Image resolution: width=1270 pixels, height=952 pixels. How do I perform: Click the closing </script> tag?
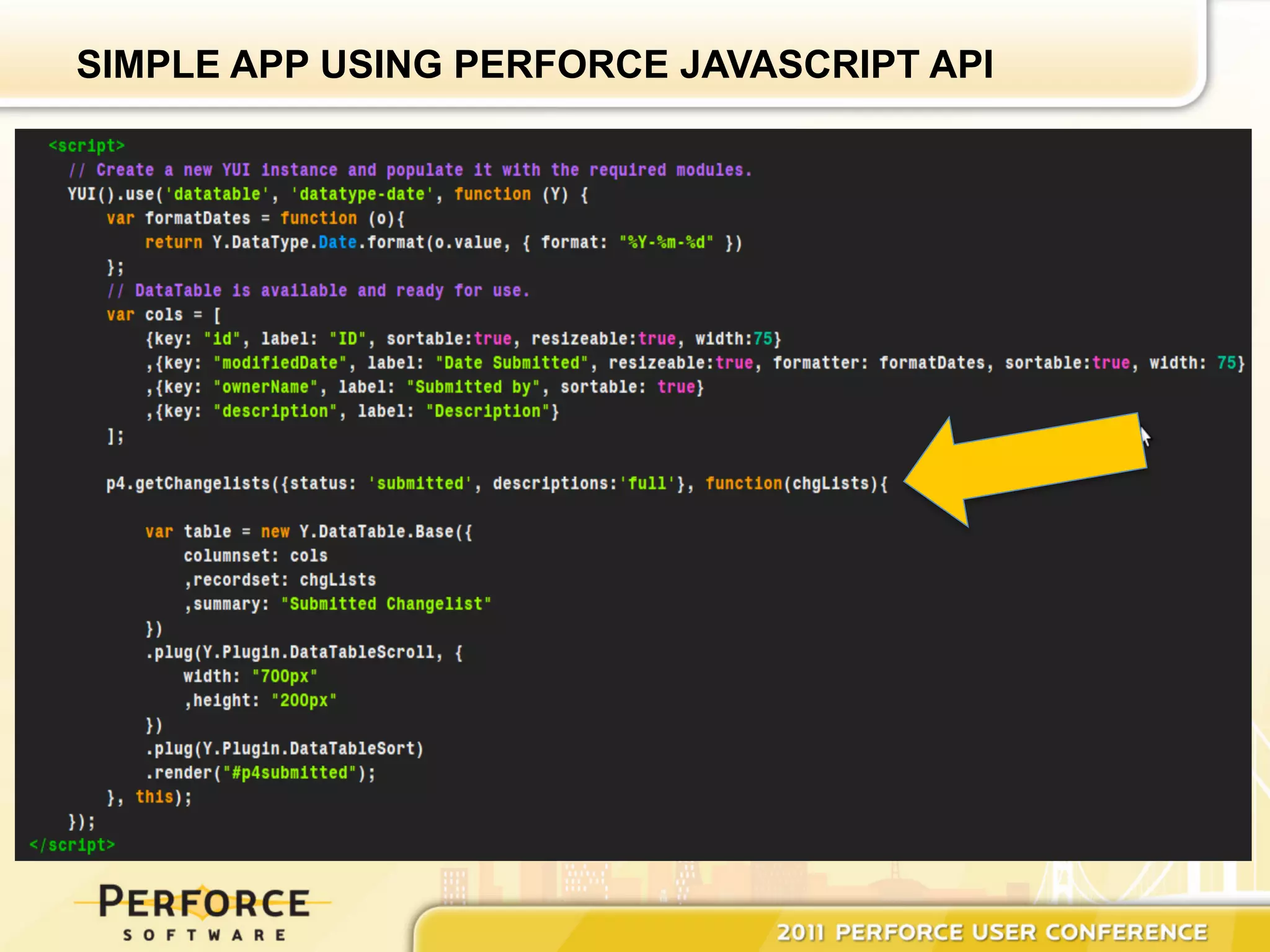pyautogui.click(x=72, y=845)
